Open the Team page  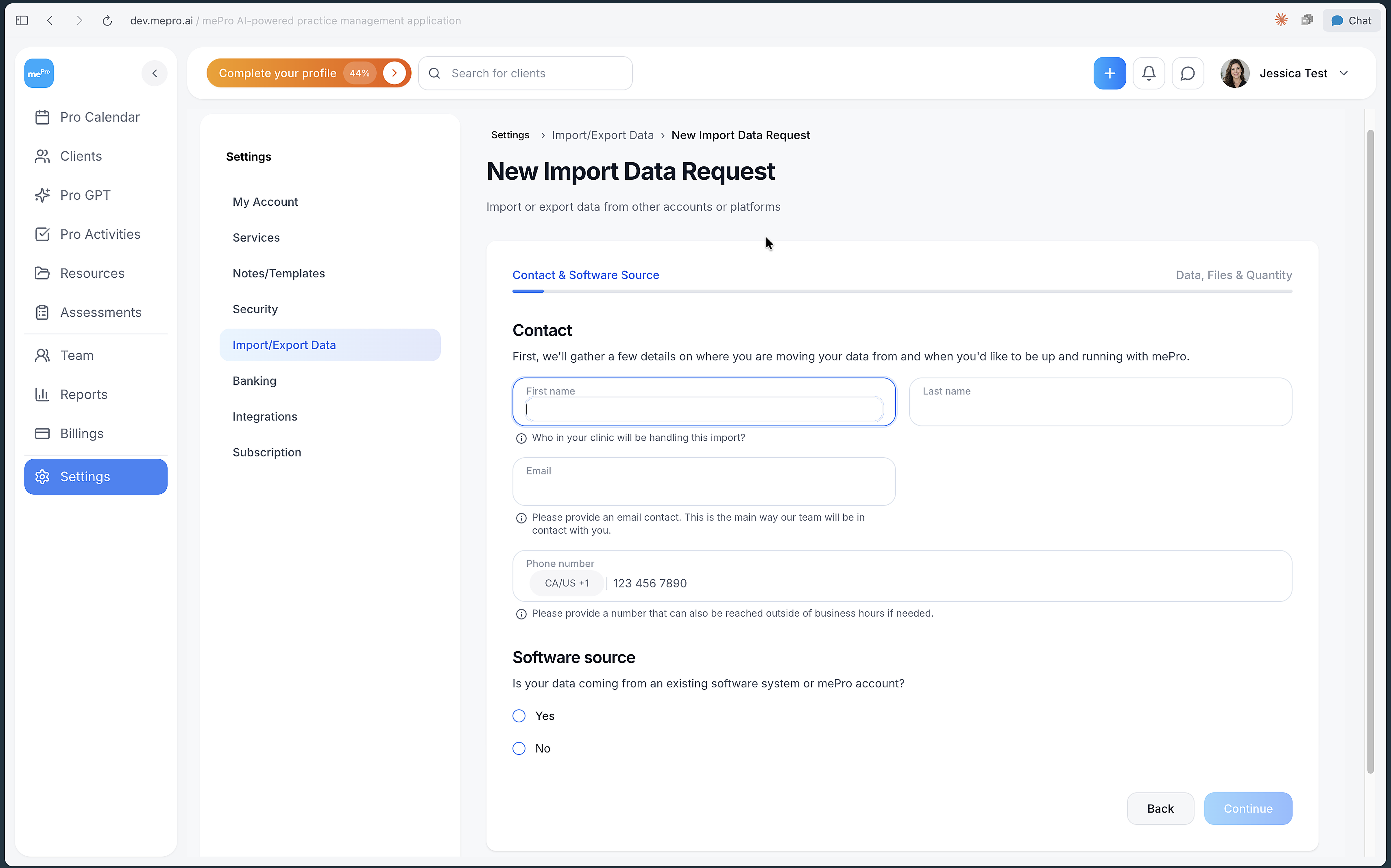coord(96,355)
